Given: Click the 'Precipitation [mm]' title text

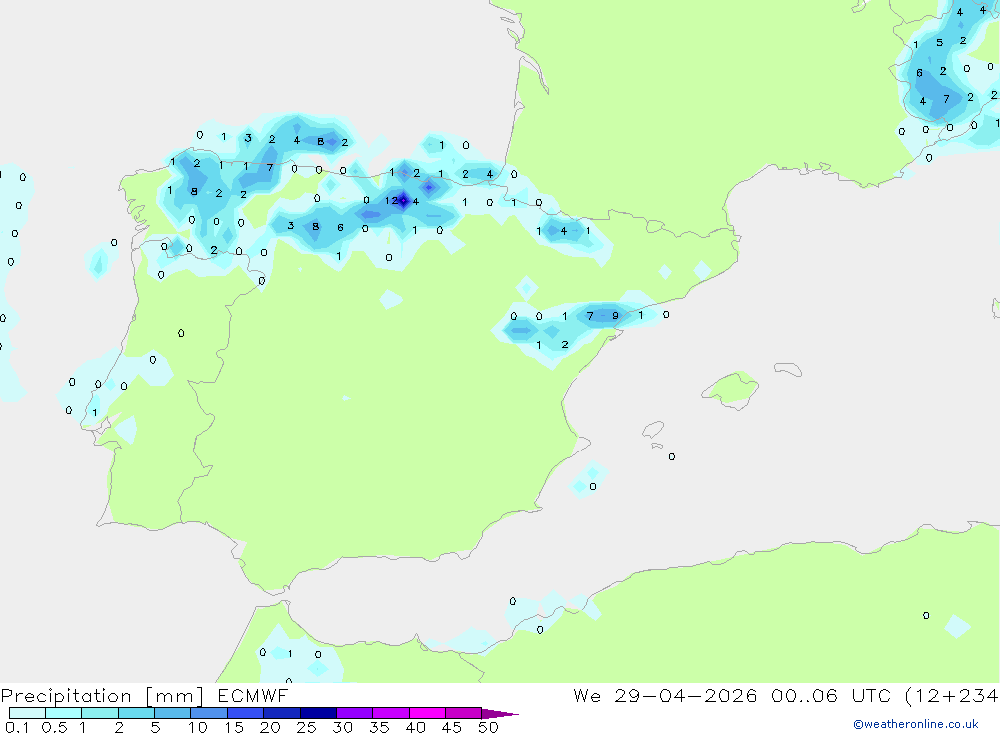Looking at the screenshot, I should click(102, 696).
